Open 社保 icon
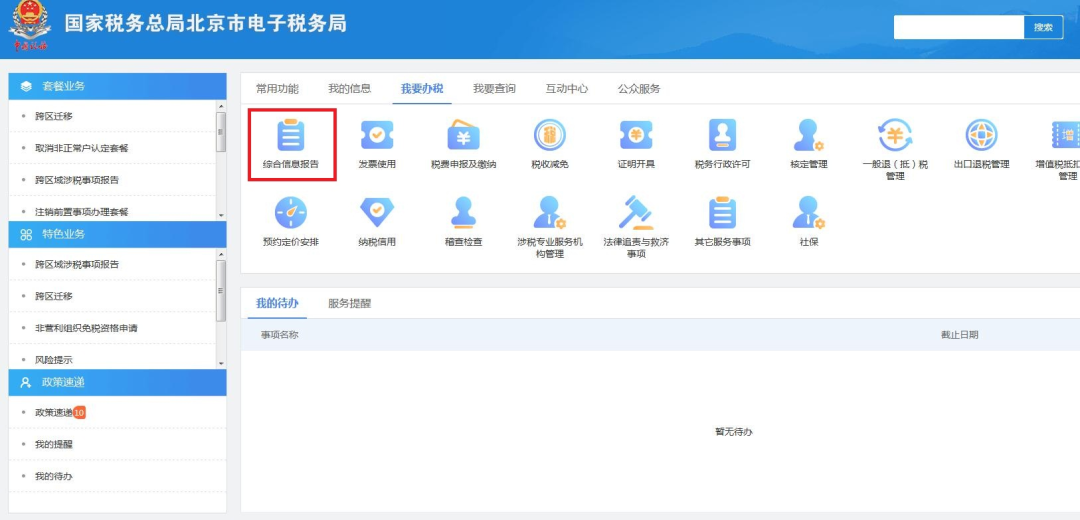Screen dimensions: 1080x520 coord(809,212)
